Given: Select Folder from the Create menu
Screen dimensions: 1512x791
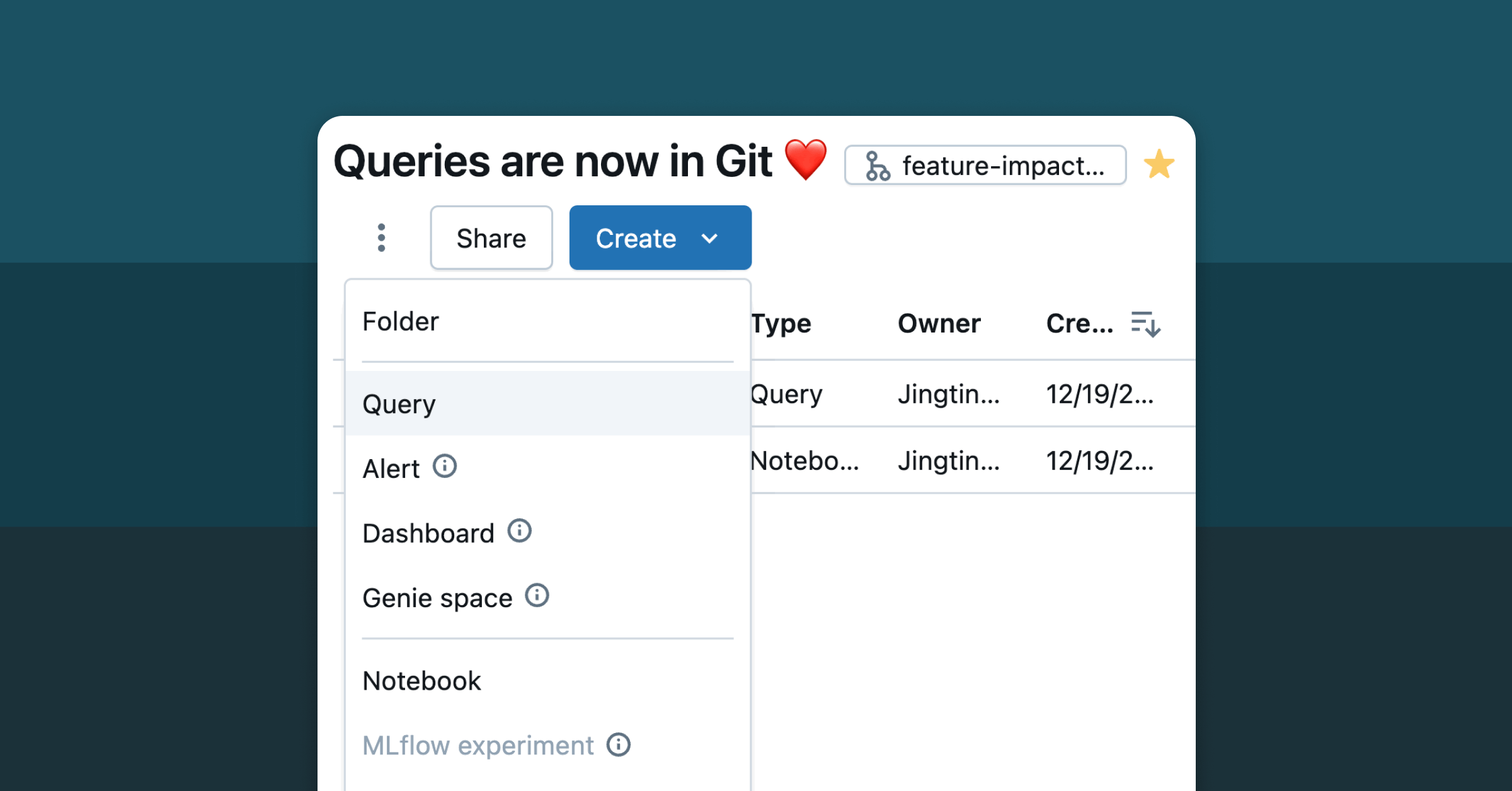Looking at the screenshot, I should click(x=401, y=322).
